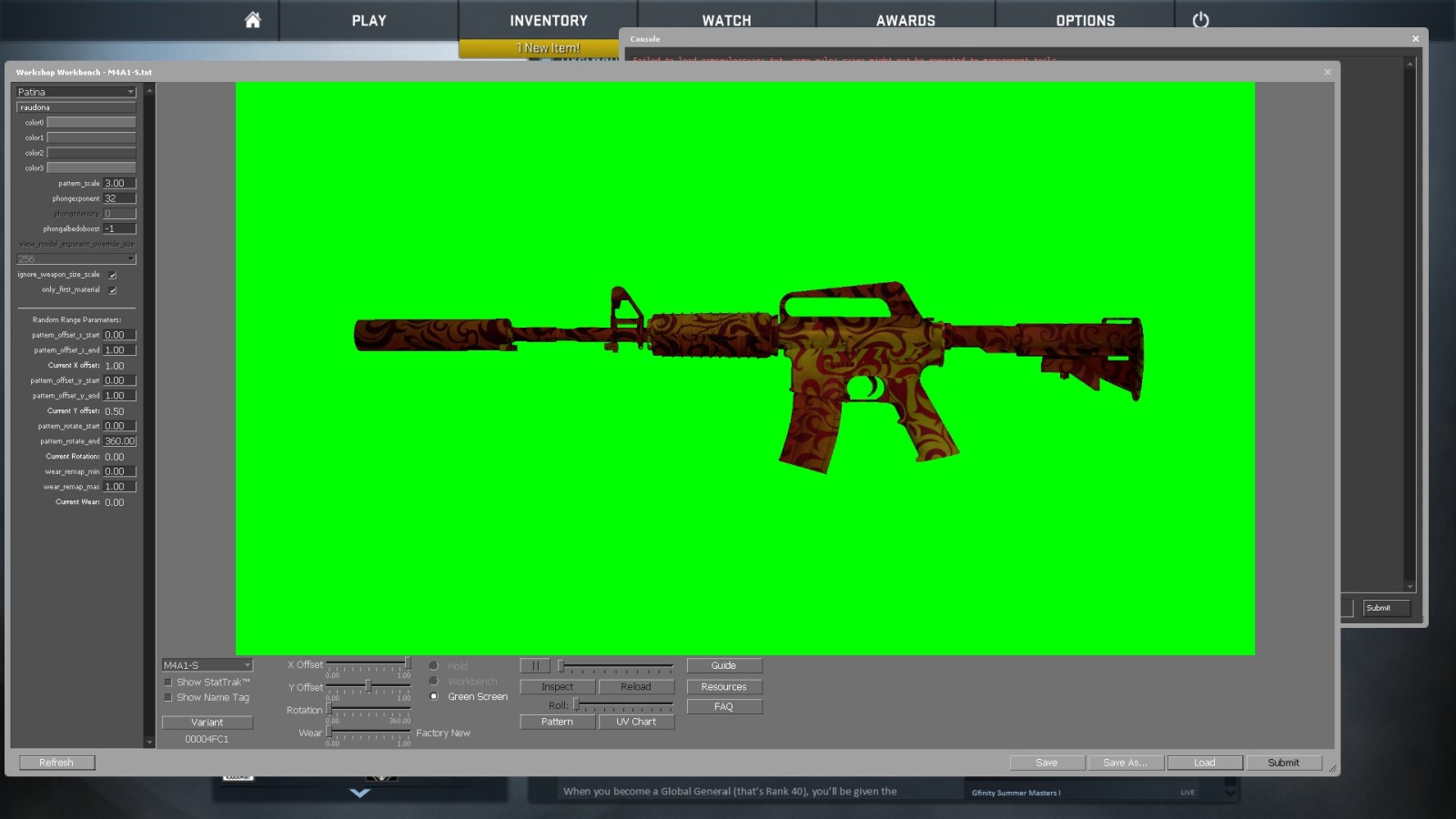Image resolution: width=1456 pixels, height=819 pixels.
Task: Click the pattern_rotate_start field
Action: click(x=119, y=426)
